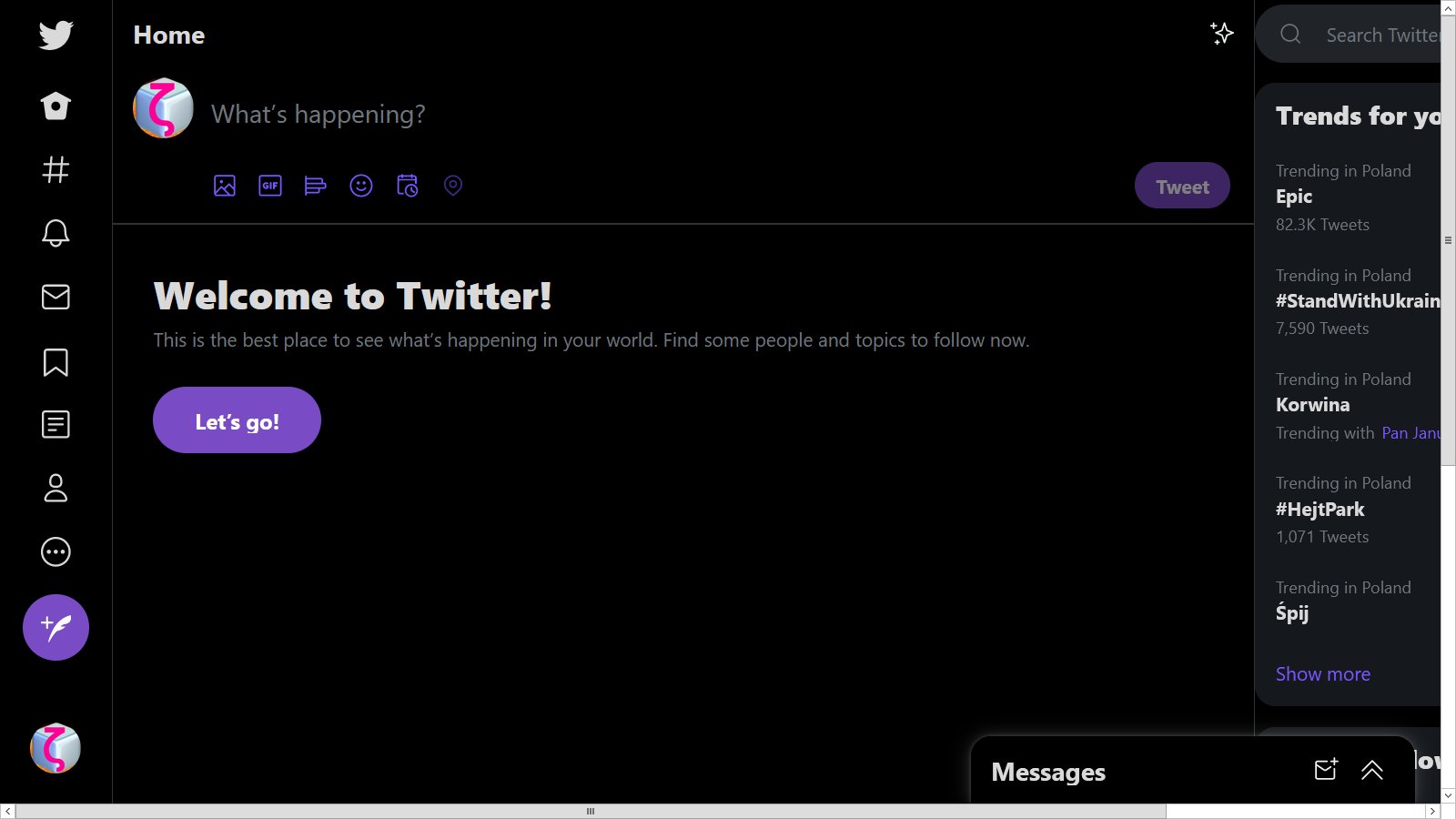This screenshot has width=1456, height=819.
Task: Toggle top tweets with sparkle icon
Action: tap(1221, 35)
